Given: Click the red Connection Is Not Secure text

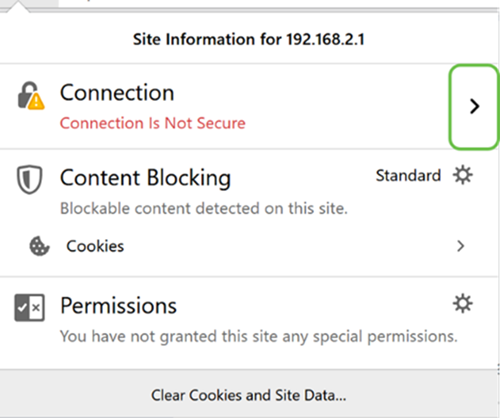Looking at the screenshot, I should coord(153,123).
